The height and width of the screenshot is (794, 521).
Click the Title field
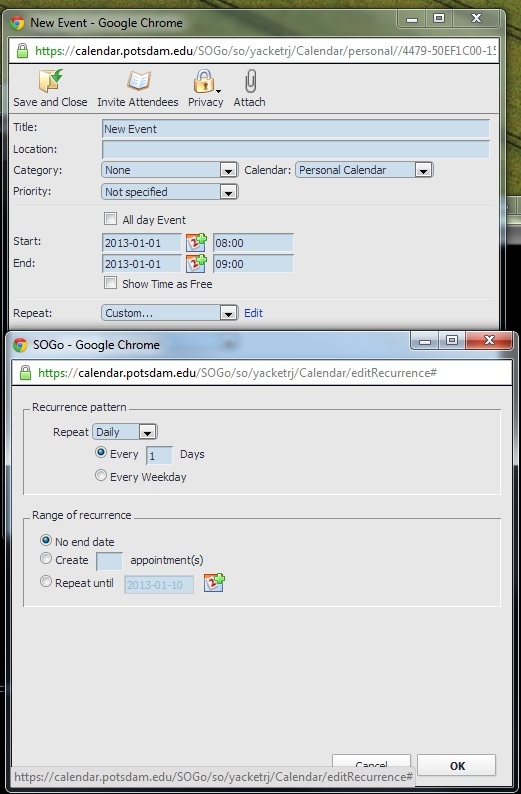point(296,129)
